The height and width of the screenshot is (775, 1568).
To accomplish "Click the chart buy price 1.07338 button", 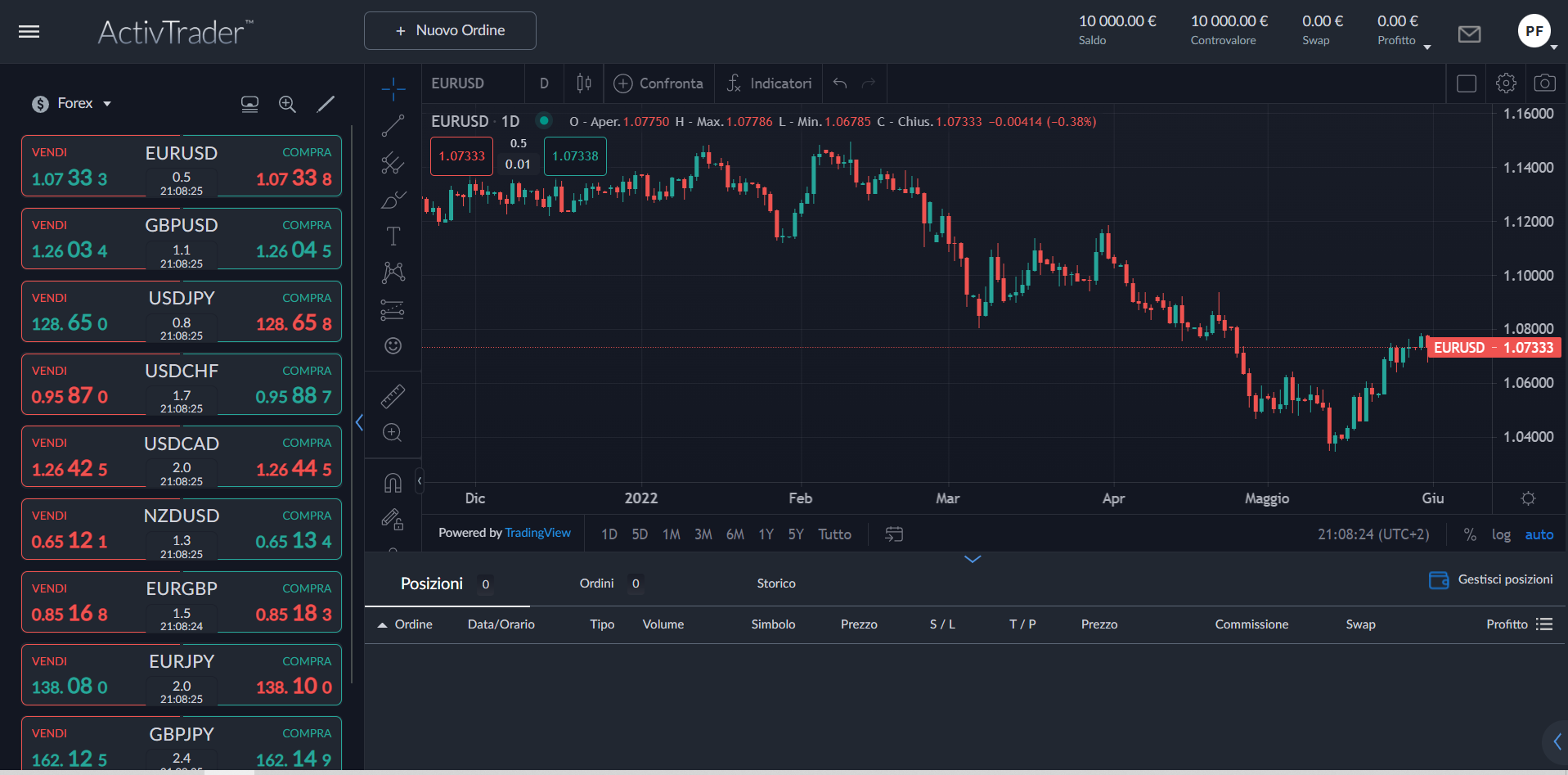I will coord(575,156).
